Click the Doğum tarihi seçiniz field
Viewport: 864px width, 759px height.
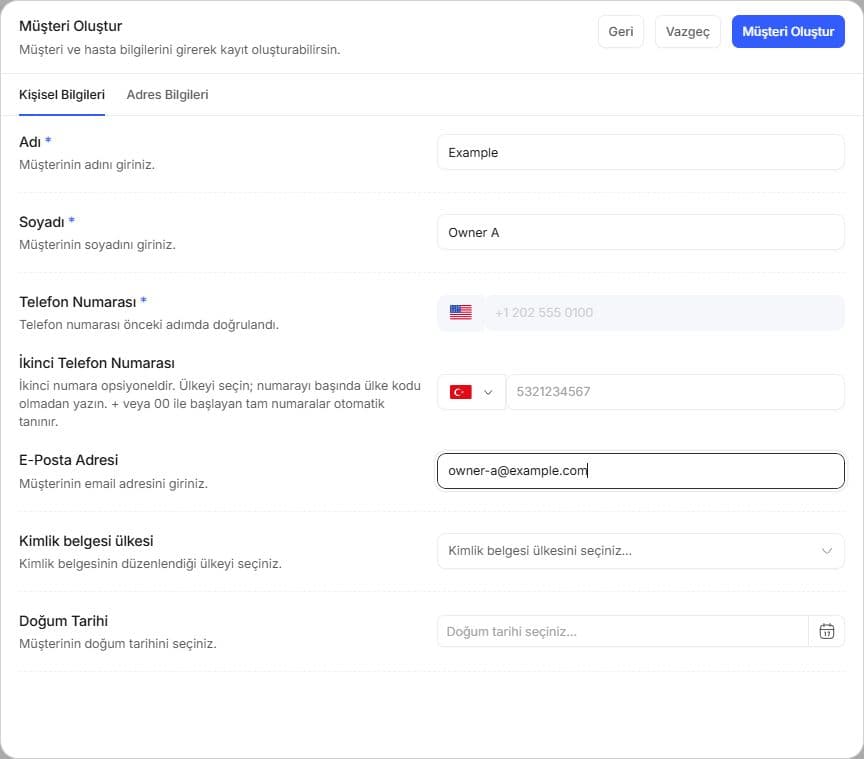(x=623, y=631)
